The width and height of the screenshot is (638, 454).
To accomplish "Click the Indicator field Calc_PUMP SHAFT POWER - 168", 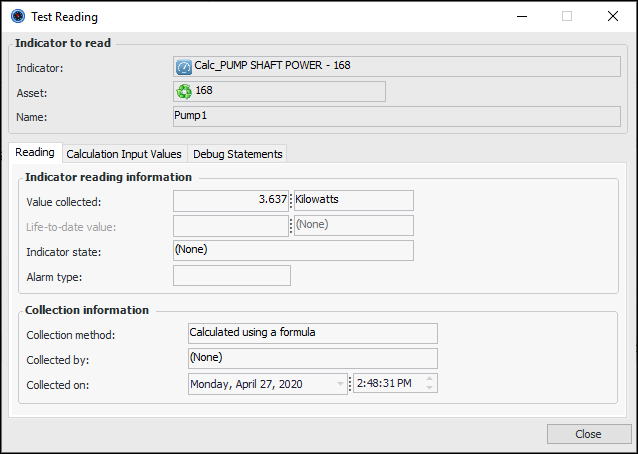I will click(x=397, y=67).
